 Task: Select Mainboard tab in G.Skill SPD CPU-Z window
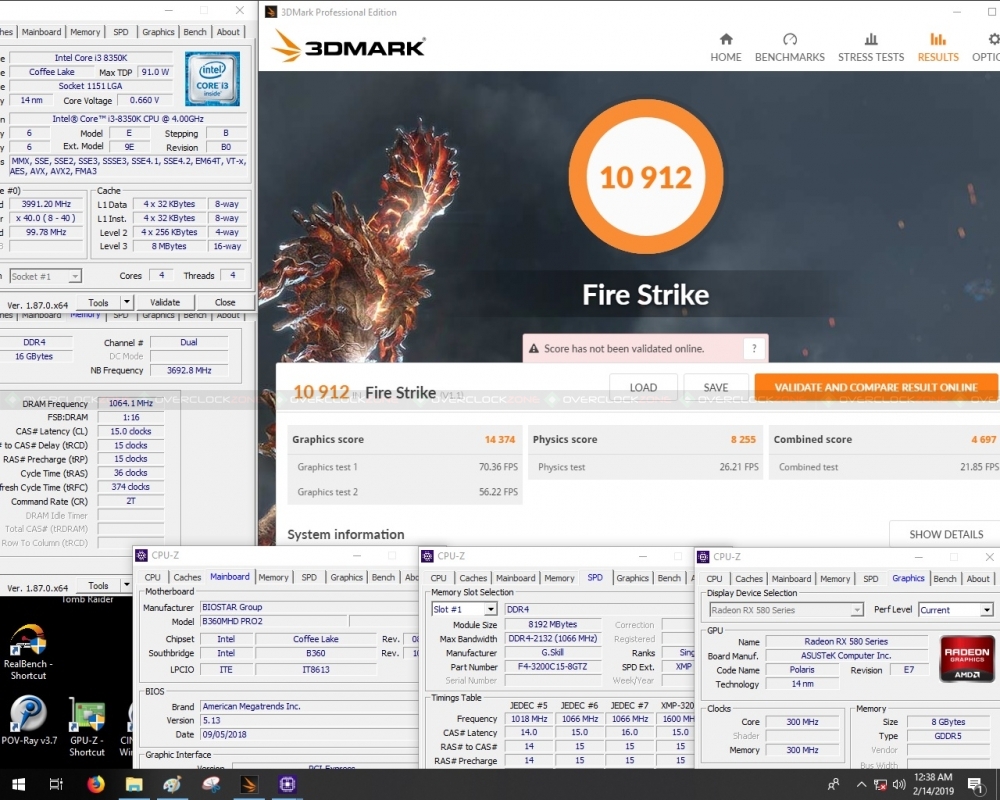click(x=515, y=578)
